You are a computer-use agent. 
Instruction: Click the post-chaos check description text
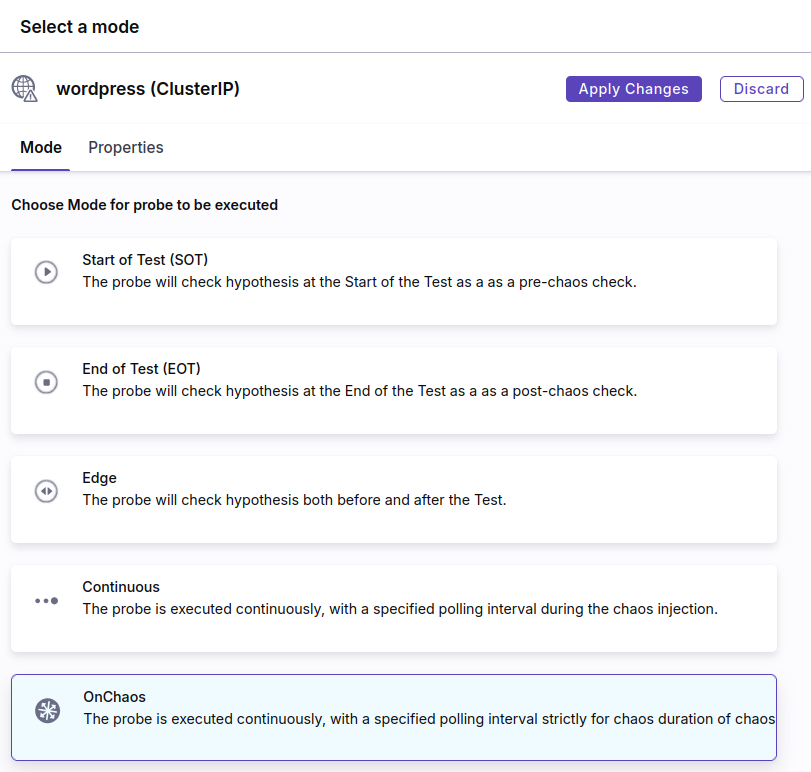click(x=359, y=391)
